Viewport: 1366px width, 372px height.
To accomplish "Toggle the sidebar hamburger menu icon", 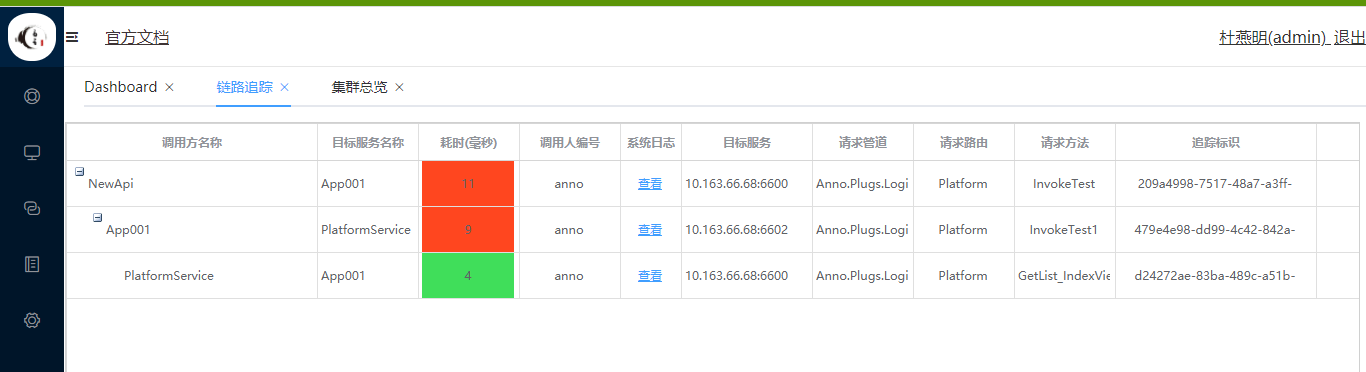I will (x=72, y=38).
